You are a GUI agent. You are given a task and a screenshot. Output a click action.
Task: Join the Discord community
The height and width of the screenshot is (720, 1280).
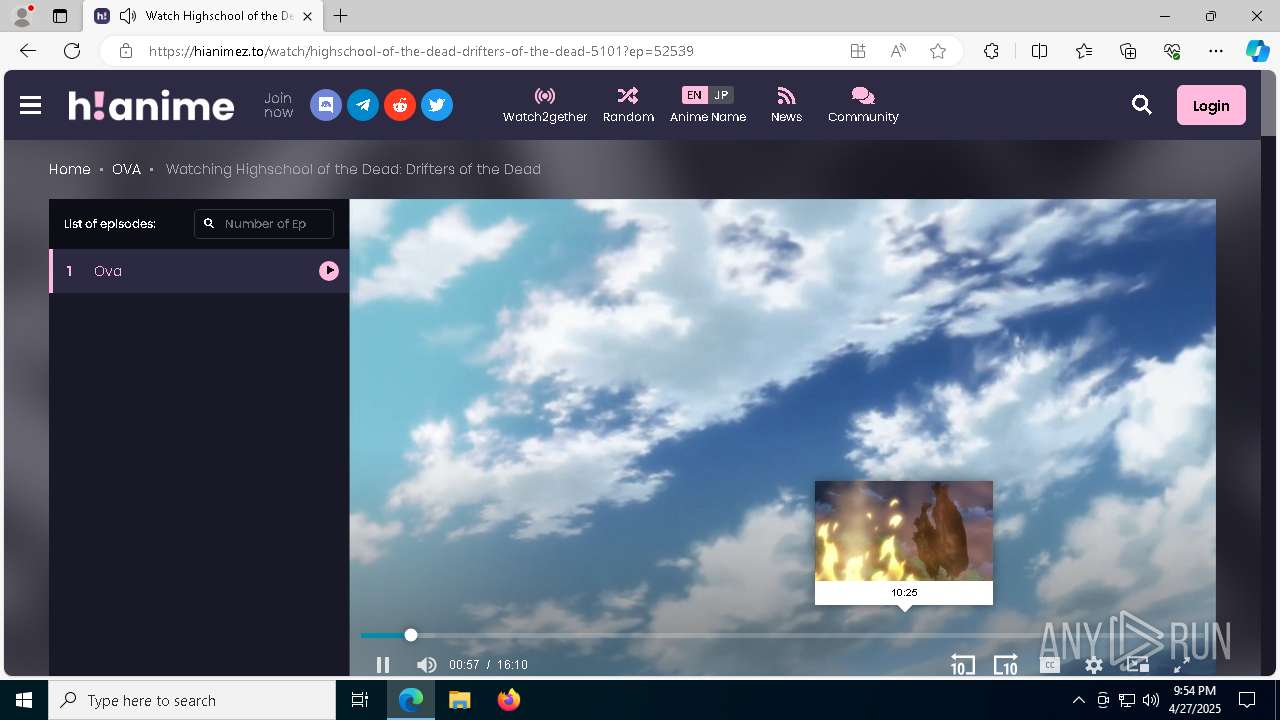[326, 105]
